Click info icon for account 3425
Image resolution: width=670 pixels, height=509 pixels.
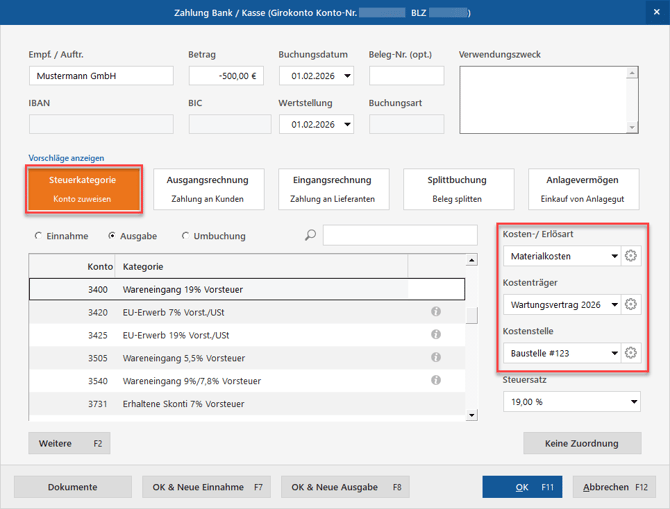(x=436, y=335)
